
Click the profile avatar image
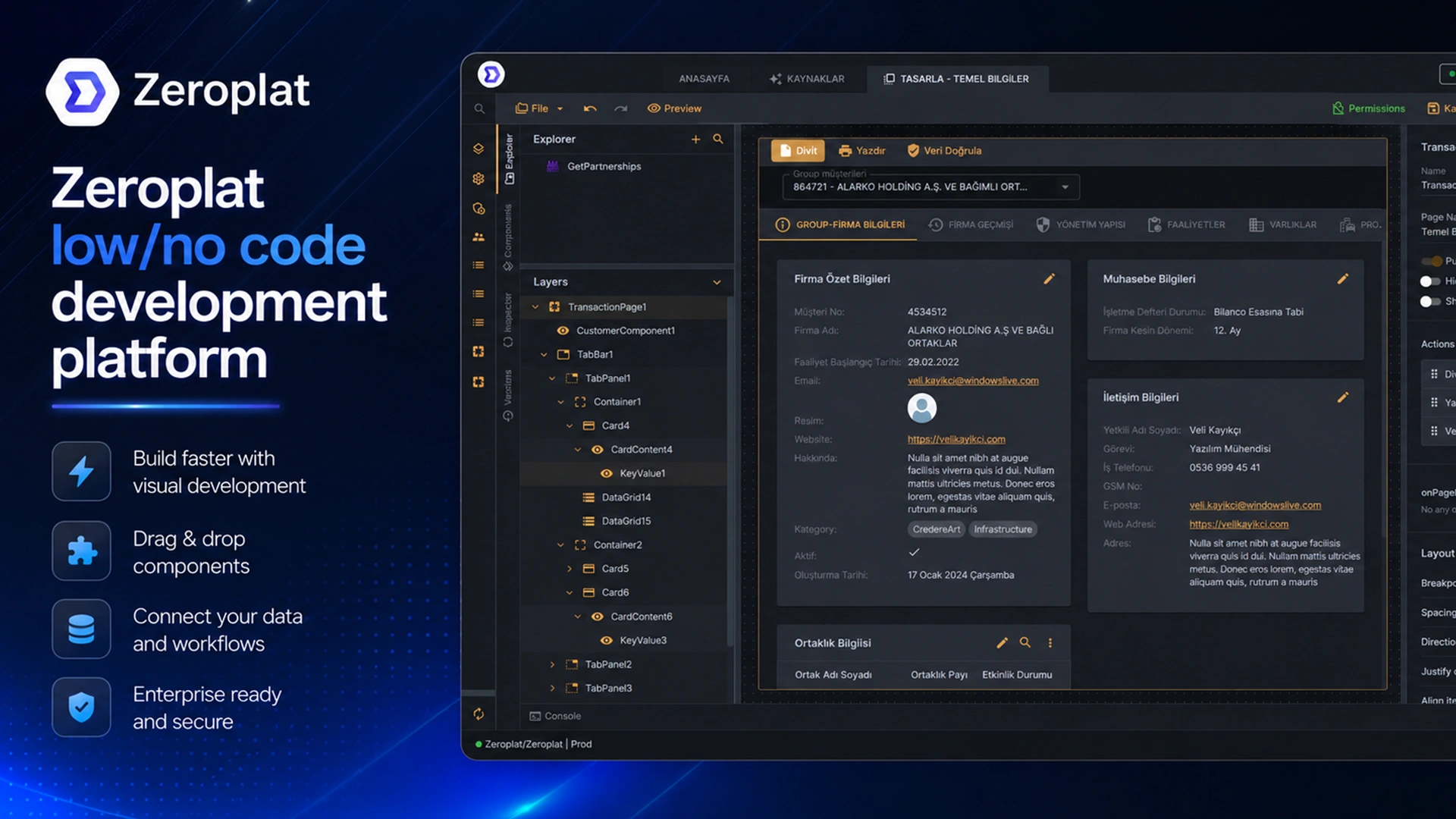pyautogui.click(x=922, y=408)
